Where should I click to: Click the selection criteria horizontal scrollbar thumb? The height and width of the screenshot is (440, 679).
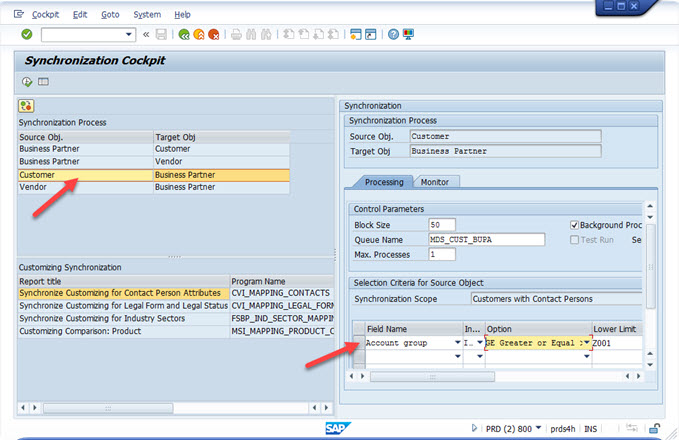[x=432, y=377]
